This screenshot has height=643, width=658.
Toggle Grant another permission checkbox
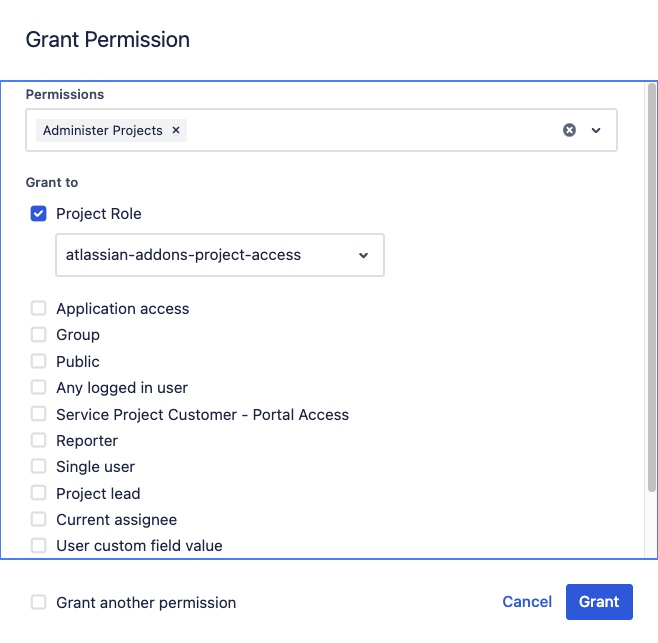[39, 603]
